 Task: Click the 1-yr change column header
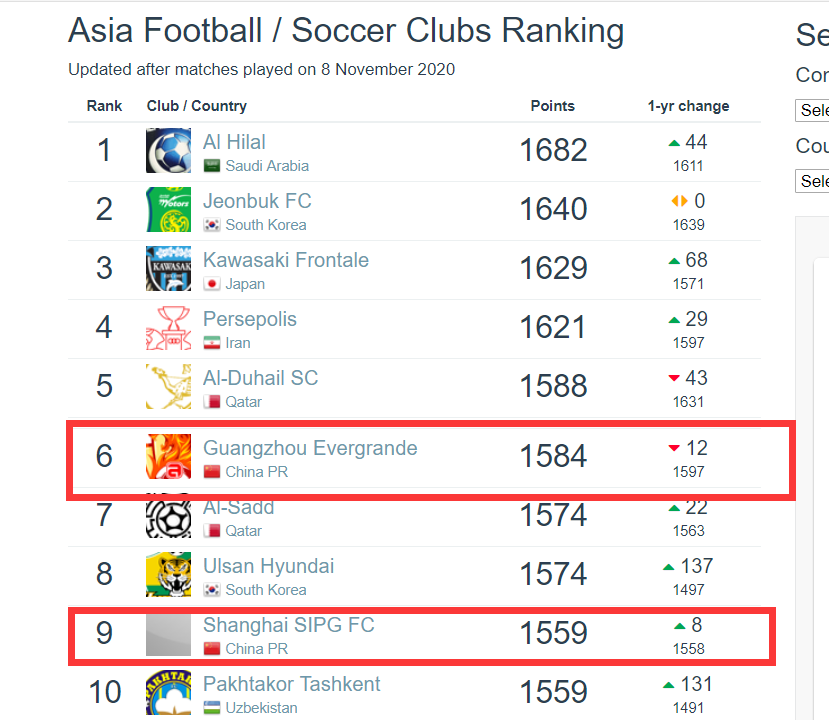[688, 106]
